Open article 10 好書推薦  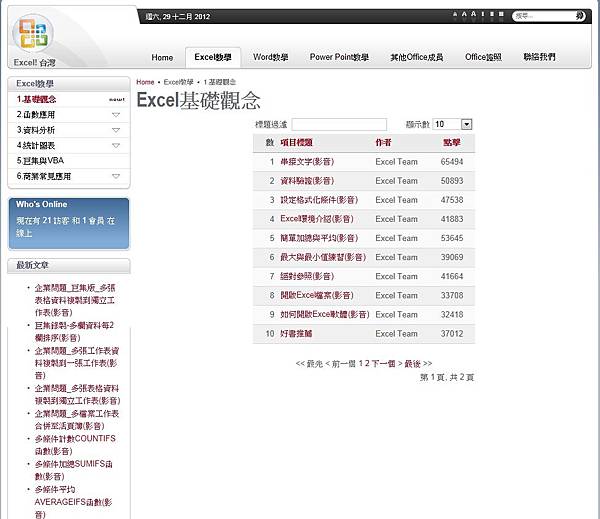pyautogui.click(x=296, y=334)
